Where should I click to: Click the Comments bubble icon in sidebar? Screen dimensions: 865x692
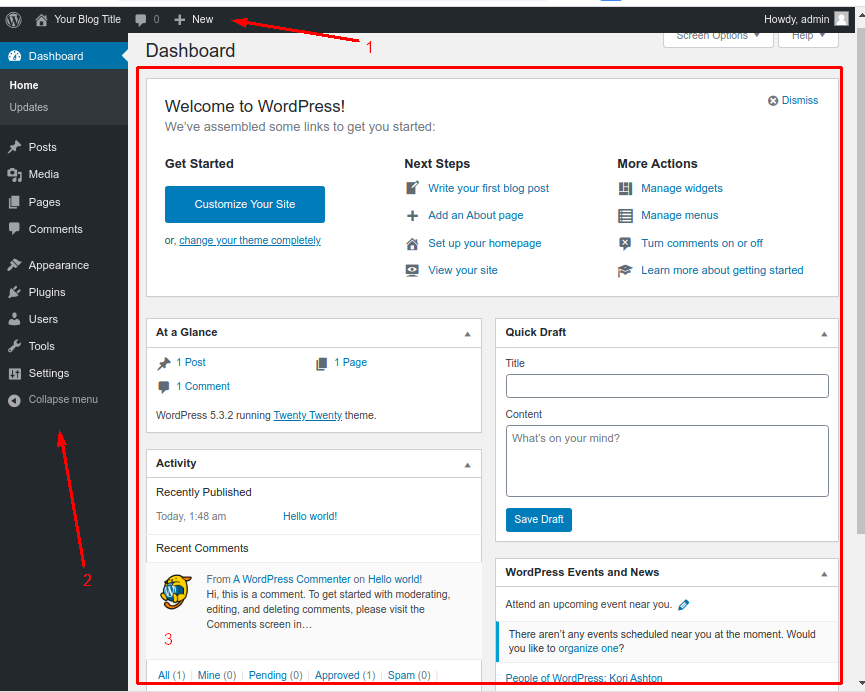[15, 228]
